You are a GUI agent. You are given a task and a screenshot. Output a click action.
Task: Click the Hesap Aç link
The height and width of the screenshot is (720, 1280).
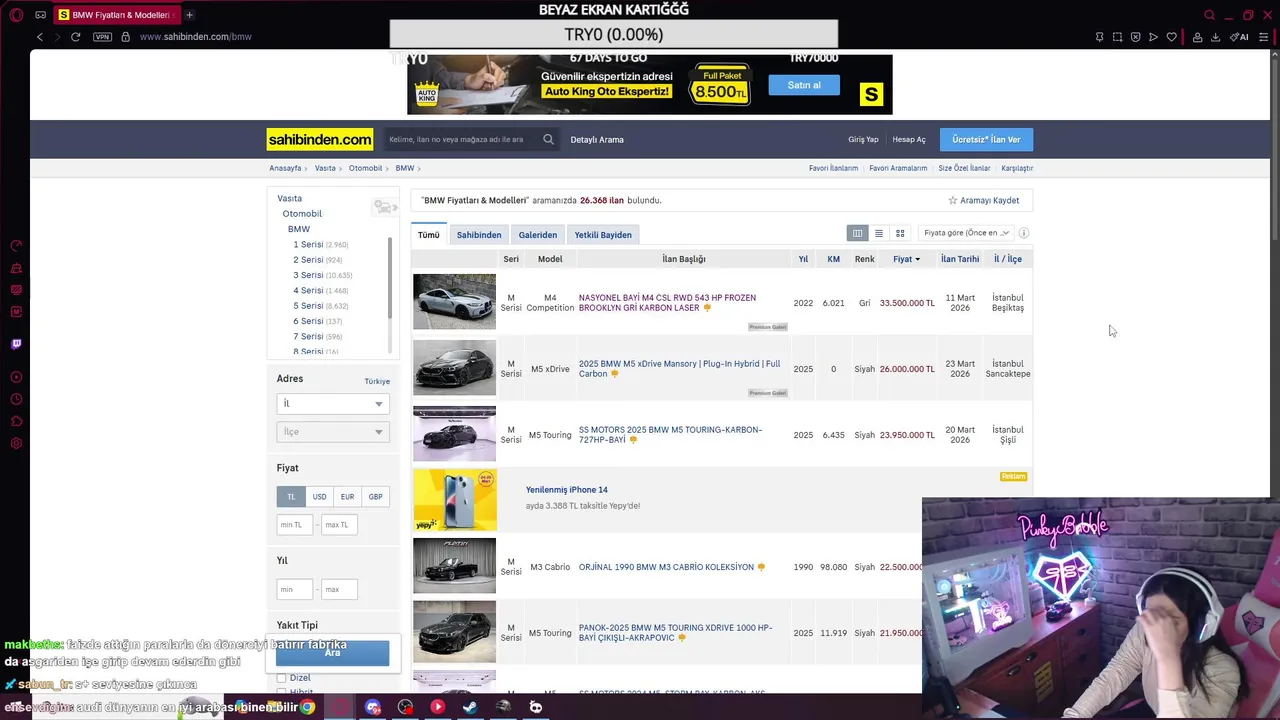pos(909,140)
